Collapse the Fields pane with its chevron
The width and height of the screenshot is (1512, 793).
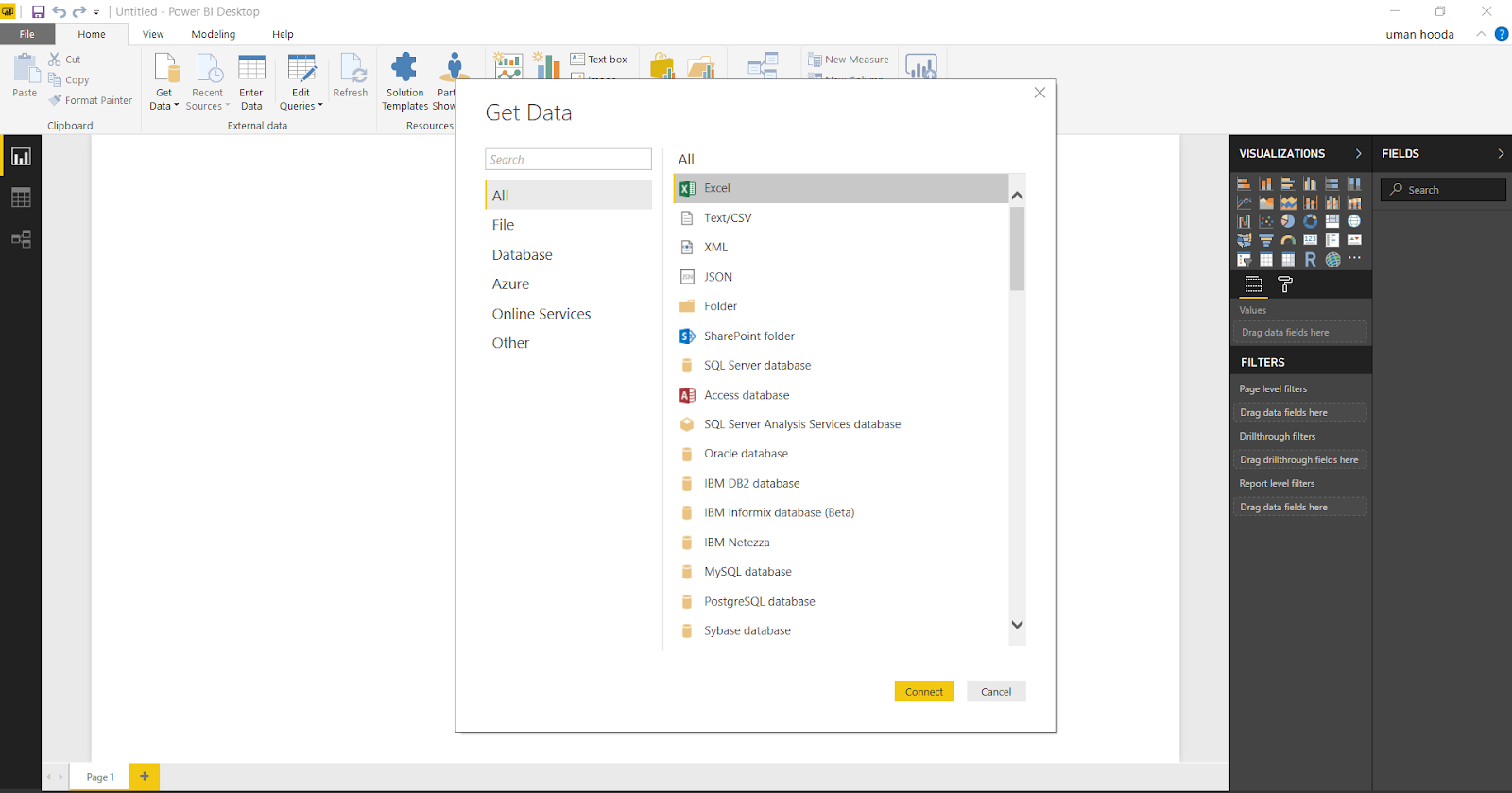(1501, 153)
